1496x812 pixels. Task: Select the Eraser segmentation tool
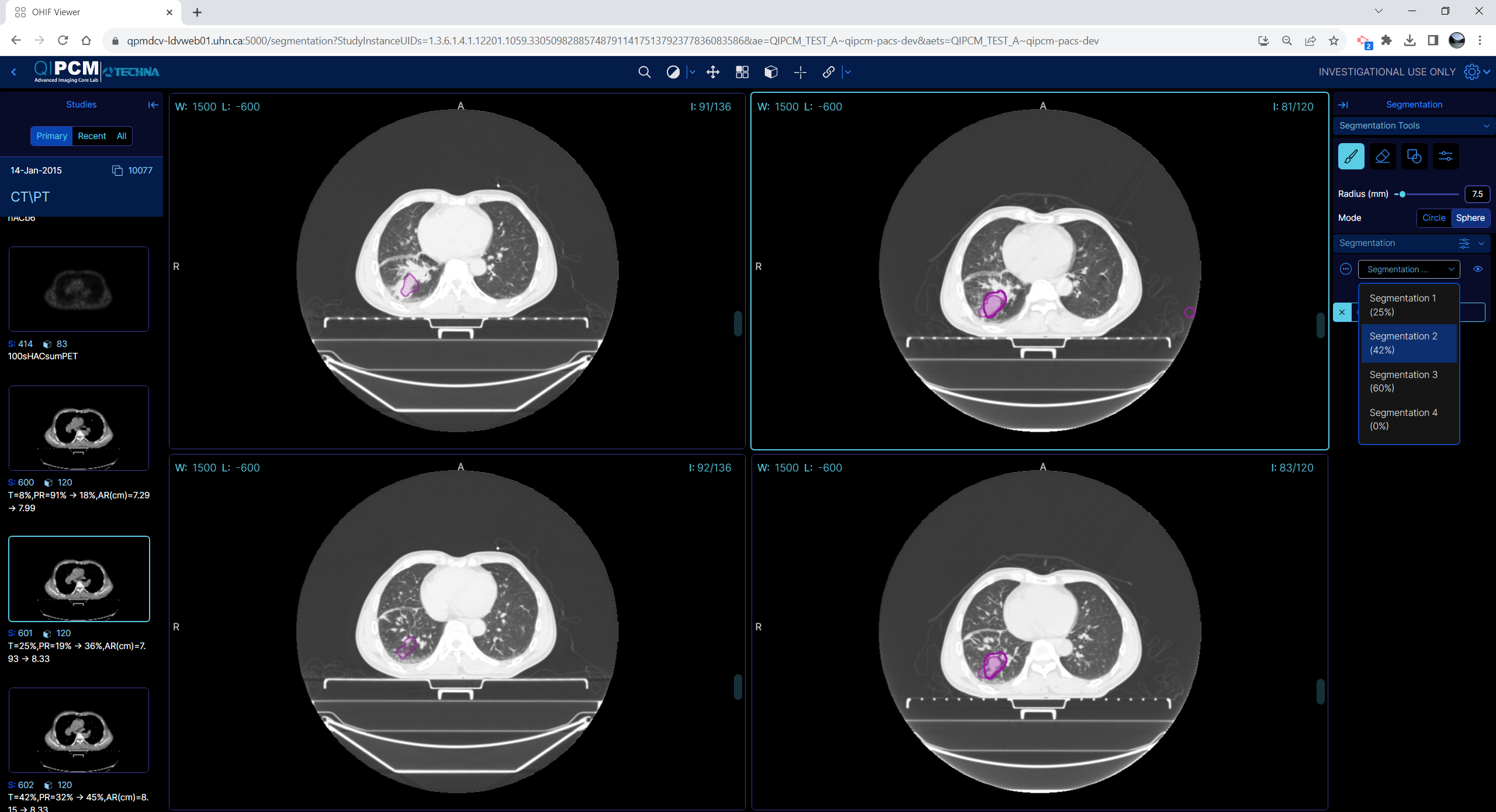pos(1383,157)
